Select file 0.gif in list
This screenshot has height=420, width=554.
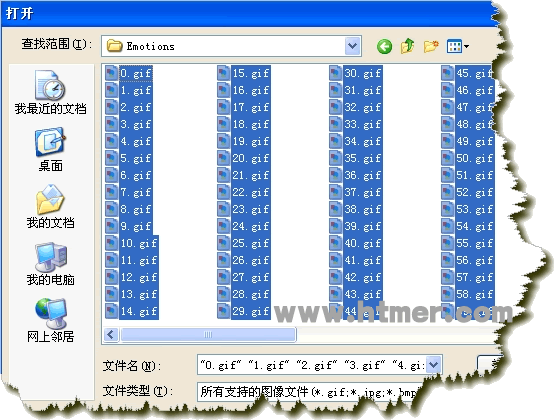[129, 73]
